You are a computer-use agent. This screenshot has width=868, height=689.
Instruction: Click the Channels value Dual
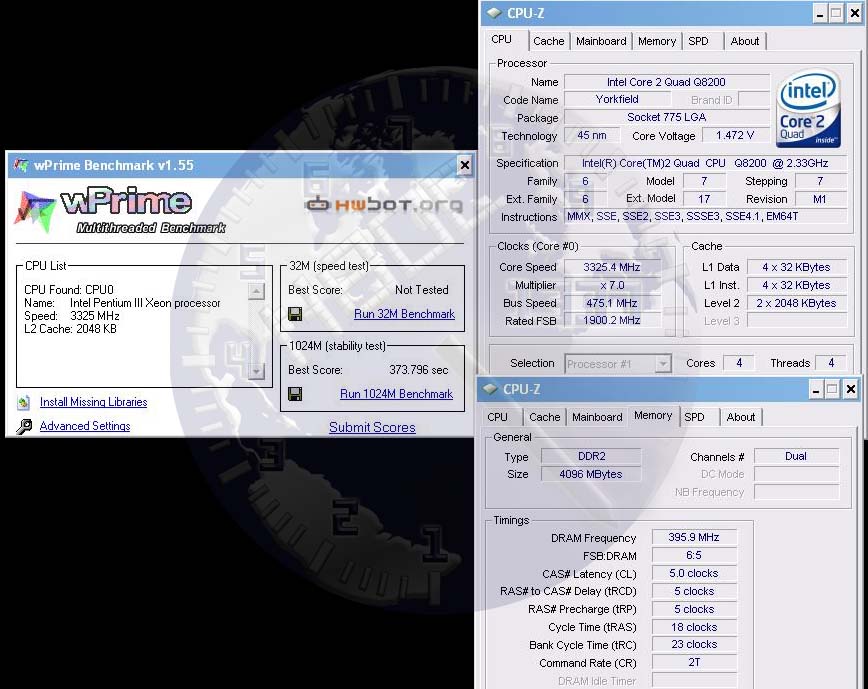pyautogui.click(x=796, y=457)
